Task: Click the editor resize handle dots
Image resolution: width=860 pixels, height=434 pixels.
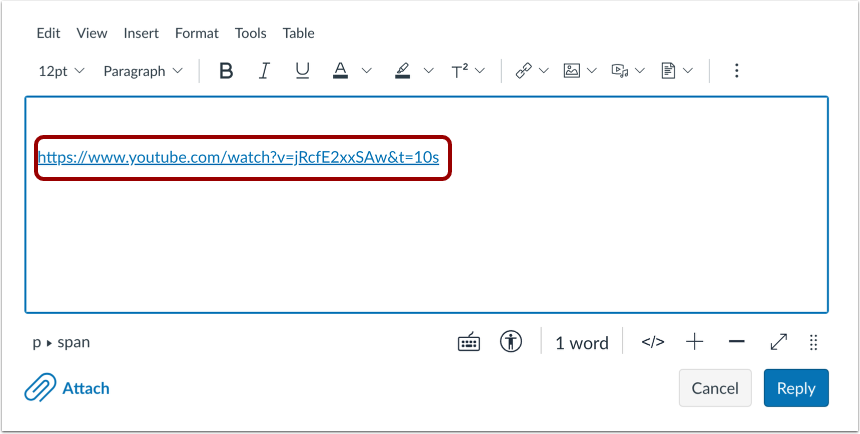Action: tap(814, 342)
